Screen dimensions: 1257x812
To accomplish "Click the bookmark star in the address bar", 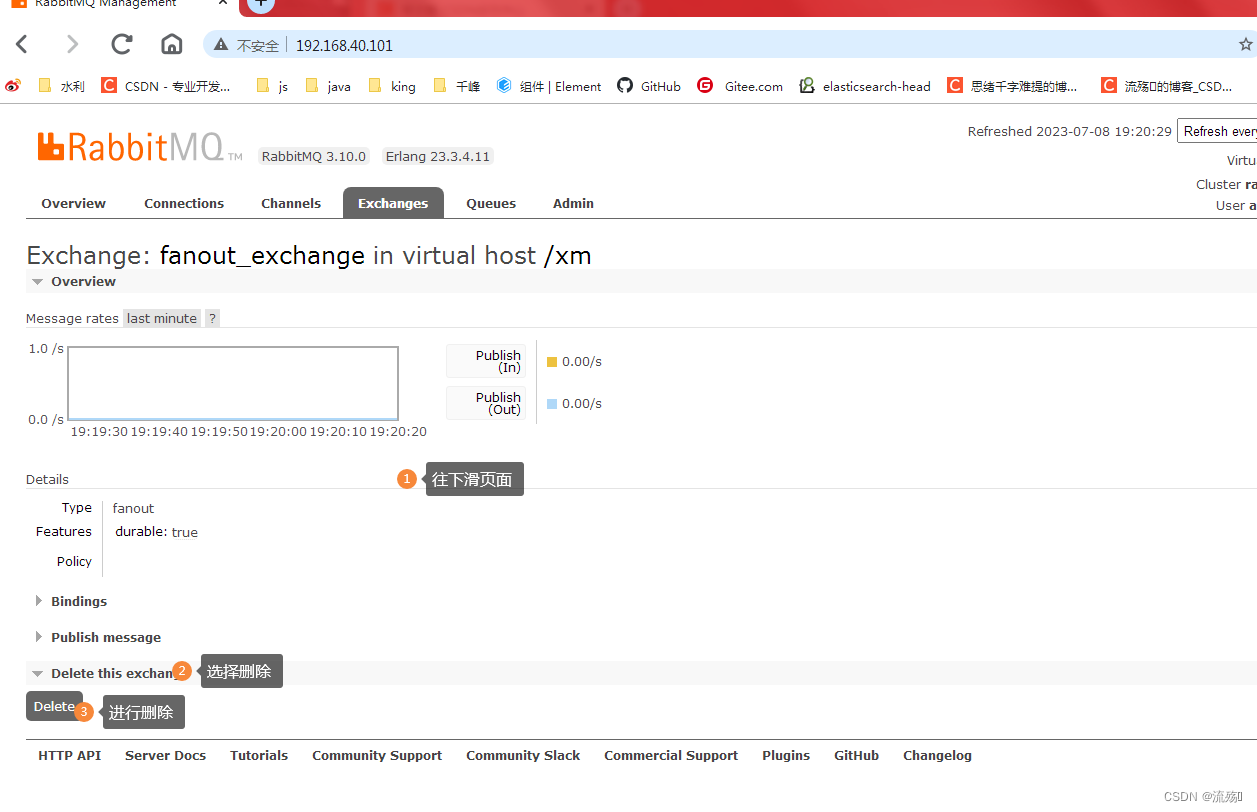I will (1246, 44).
